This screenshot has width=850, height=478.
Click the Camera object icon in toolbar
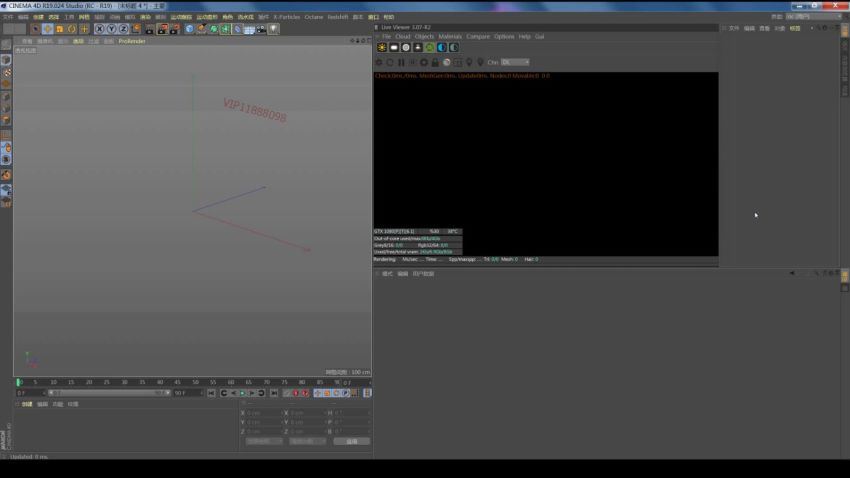(x=261, y=29)
